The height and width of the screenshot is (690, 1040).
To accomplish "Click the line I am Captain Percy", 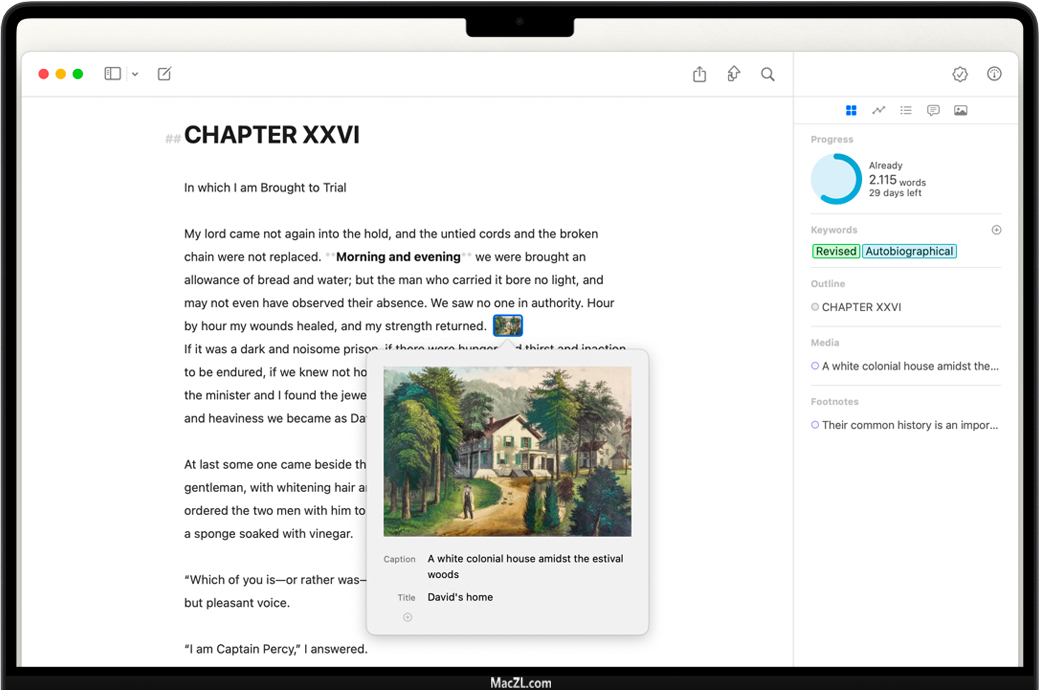I will tap(276, 650).
